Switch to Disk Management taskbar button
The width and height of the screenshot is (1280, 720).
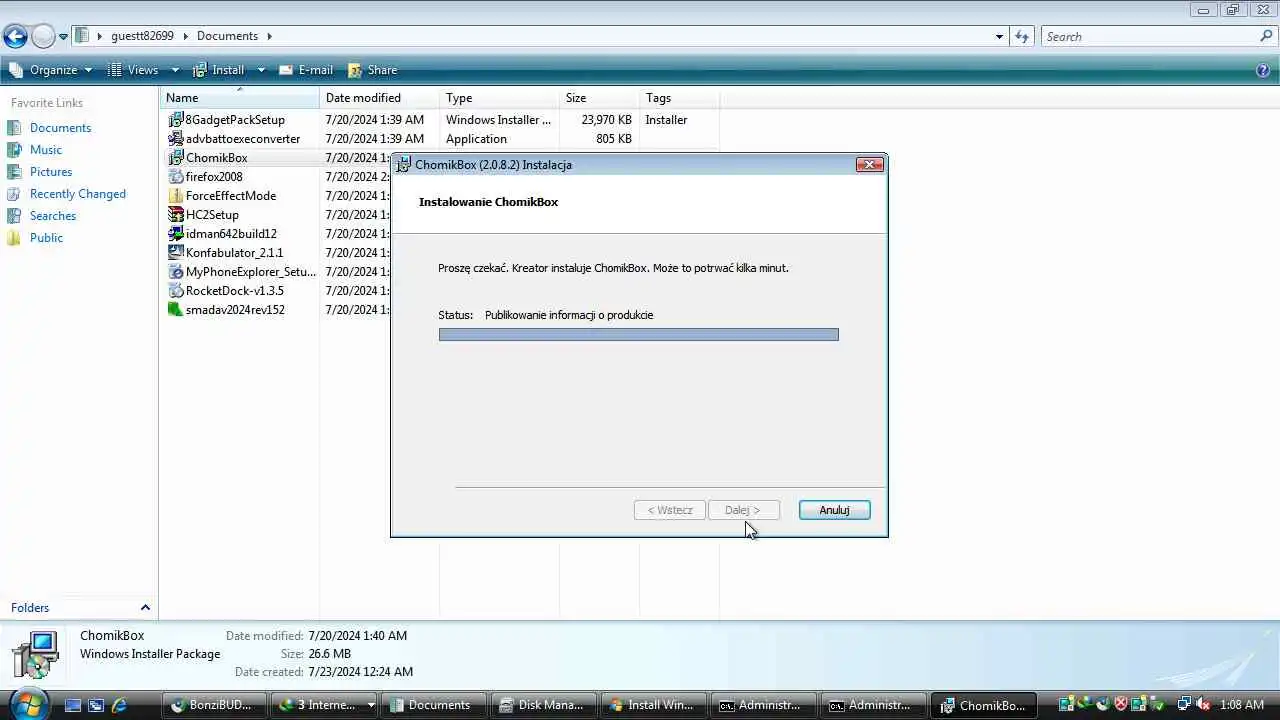coord(542,705)
